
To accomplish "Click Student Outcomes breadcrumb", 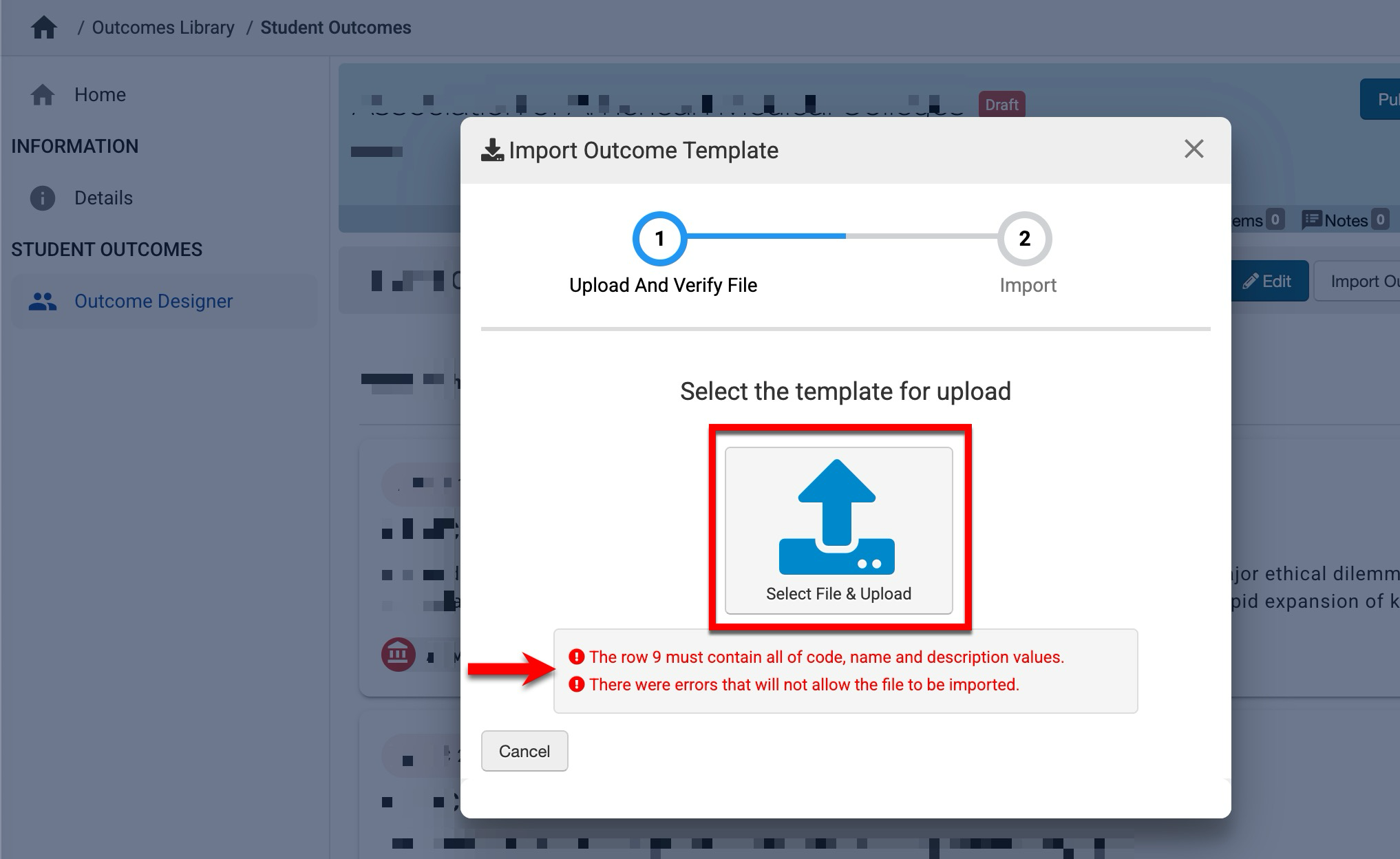I will [x=335, y=28].
